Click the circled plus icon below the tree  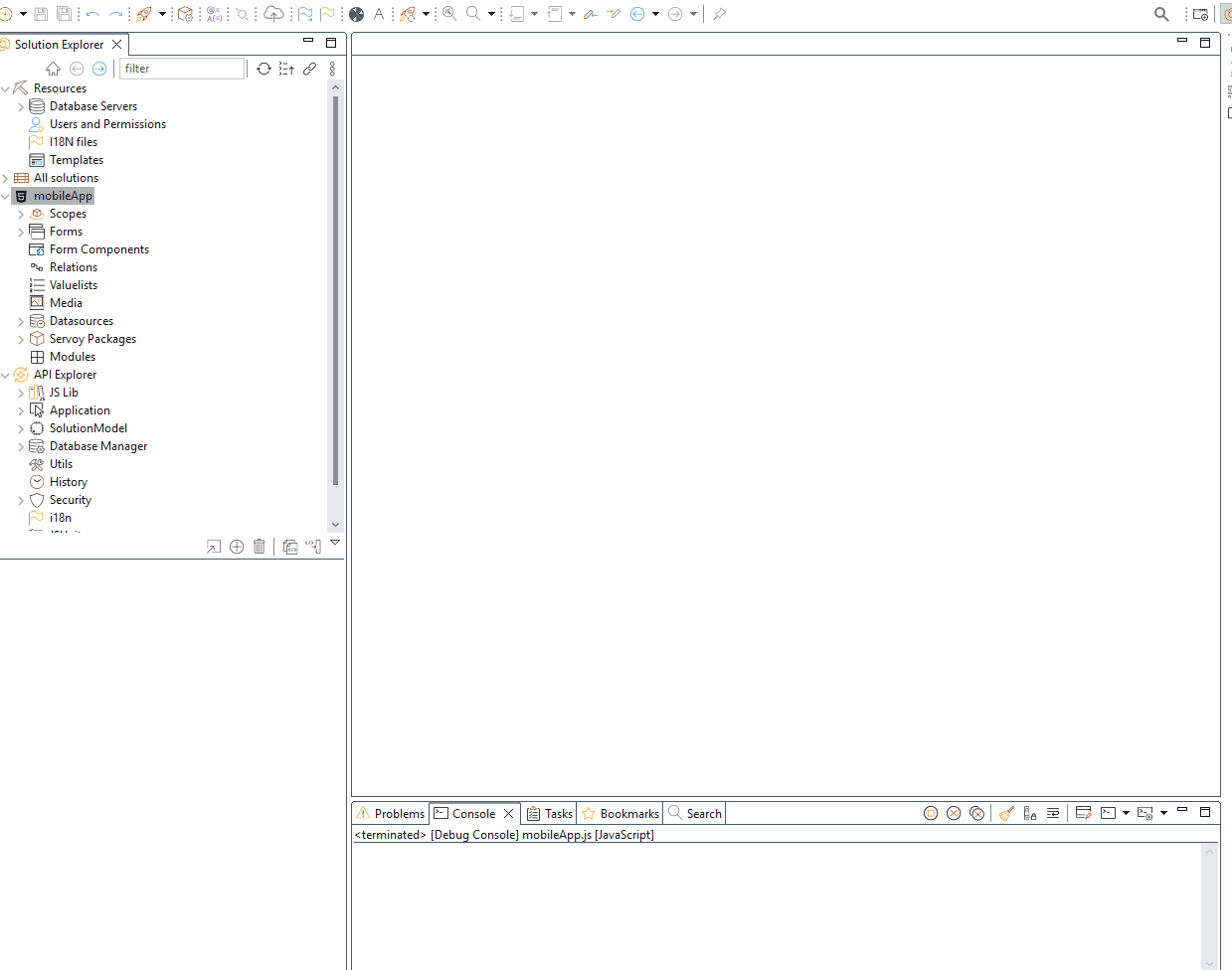click(x=237, y=547)
